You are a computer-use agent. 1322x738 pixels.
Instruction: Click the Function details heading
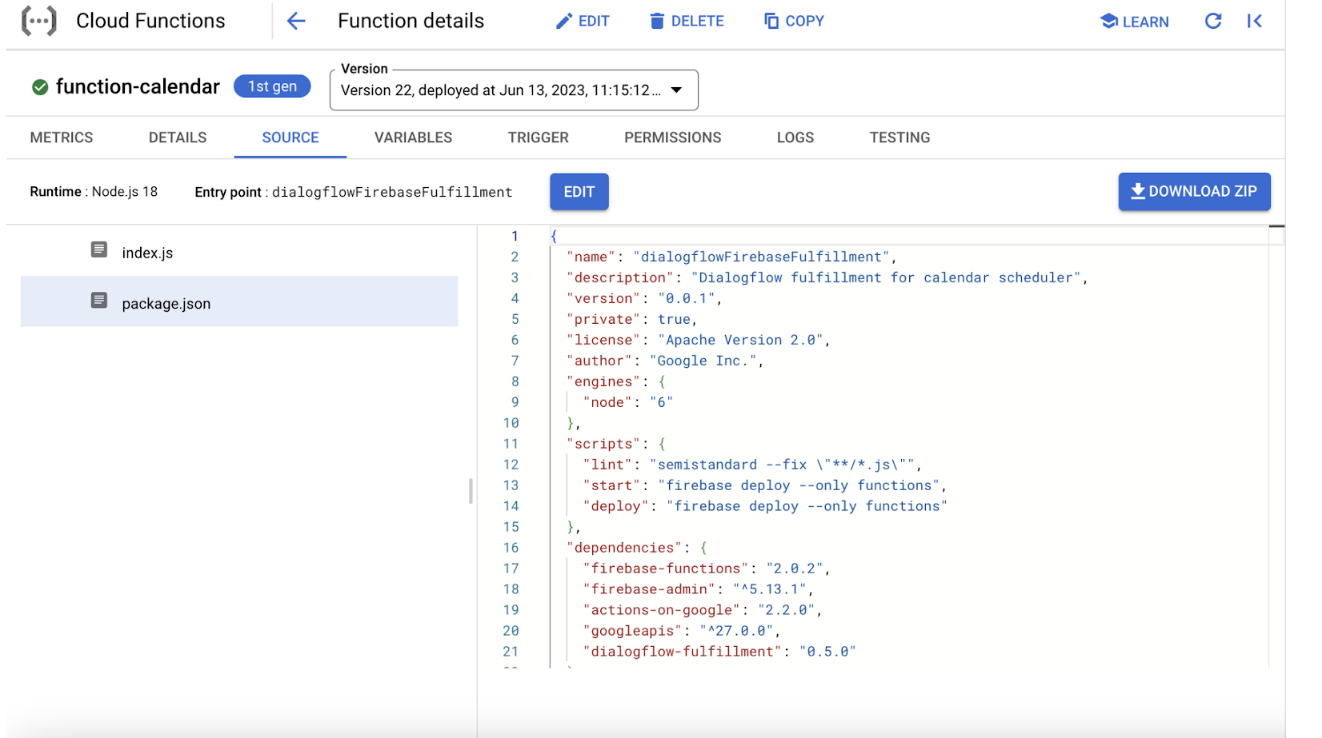(411, 21)
